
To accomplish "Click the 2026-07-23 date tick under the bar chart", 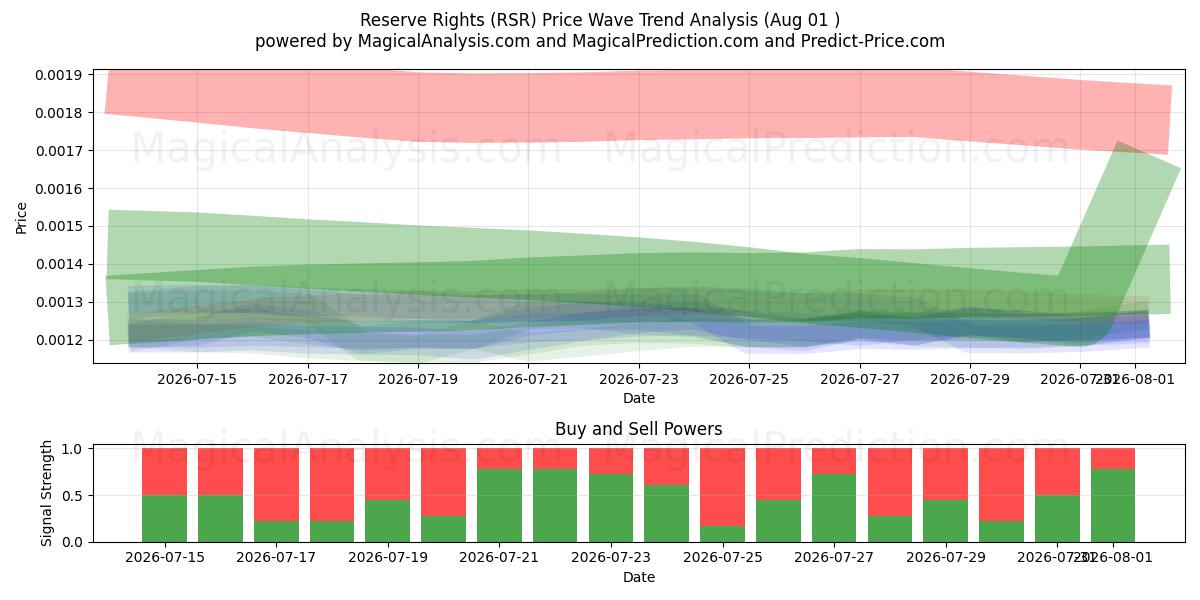I will 611,558.
